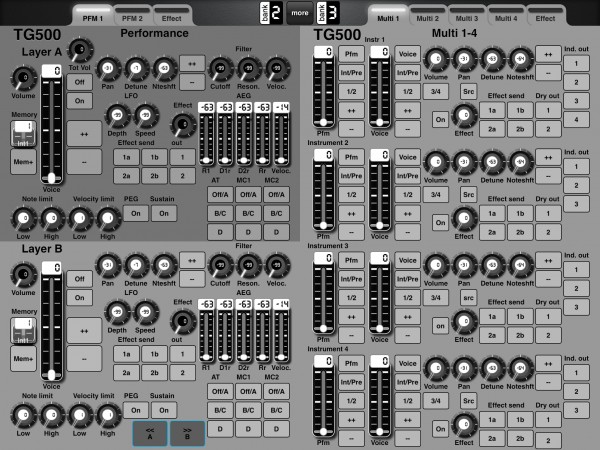
Task: Click Layer B Volume knob
Action: [x=24, y=275]
